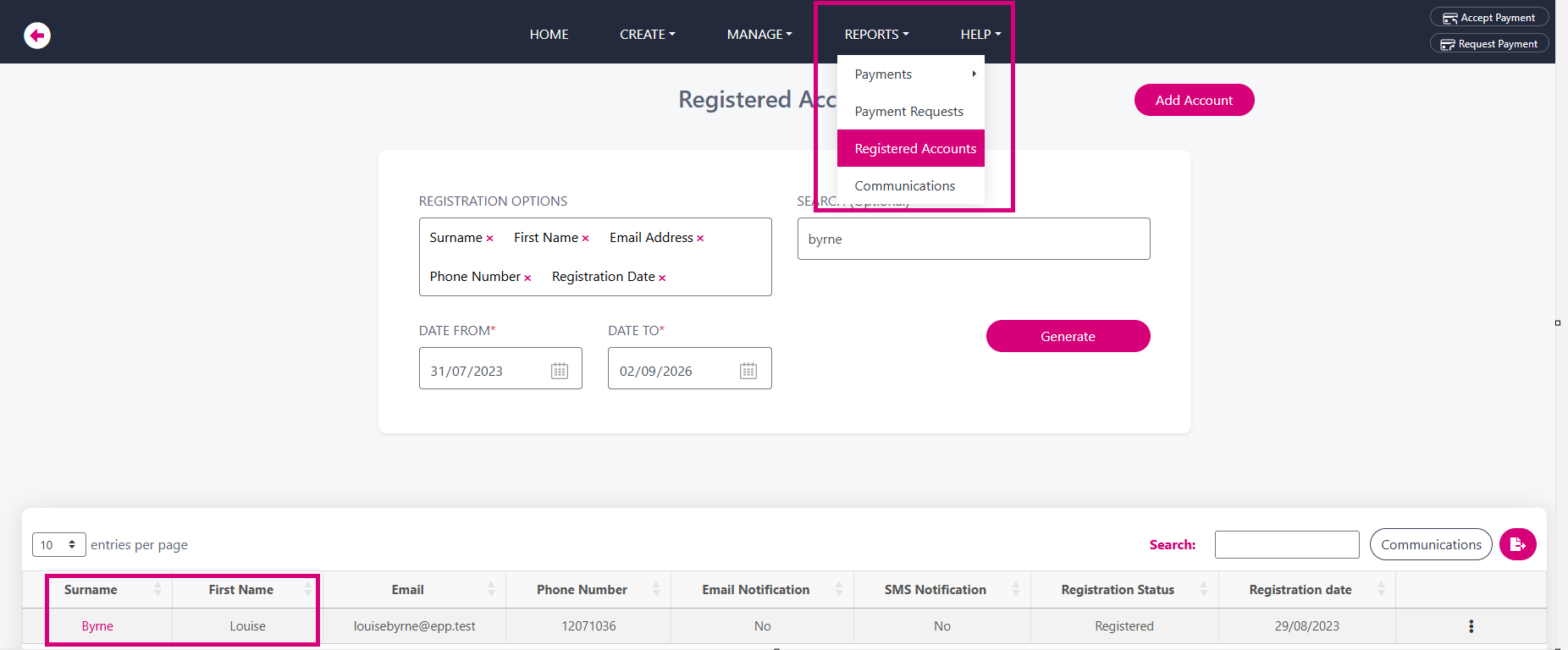Screen dimensions: 1568x650
Task: Select Payment Requests from Reports menu
Action: point(910,112)
